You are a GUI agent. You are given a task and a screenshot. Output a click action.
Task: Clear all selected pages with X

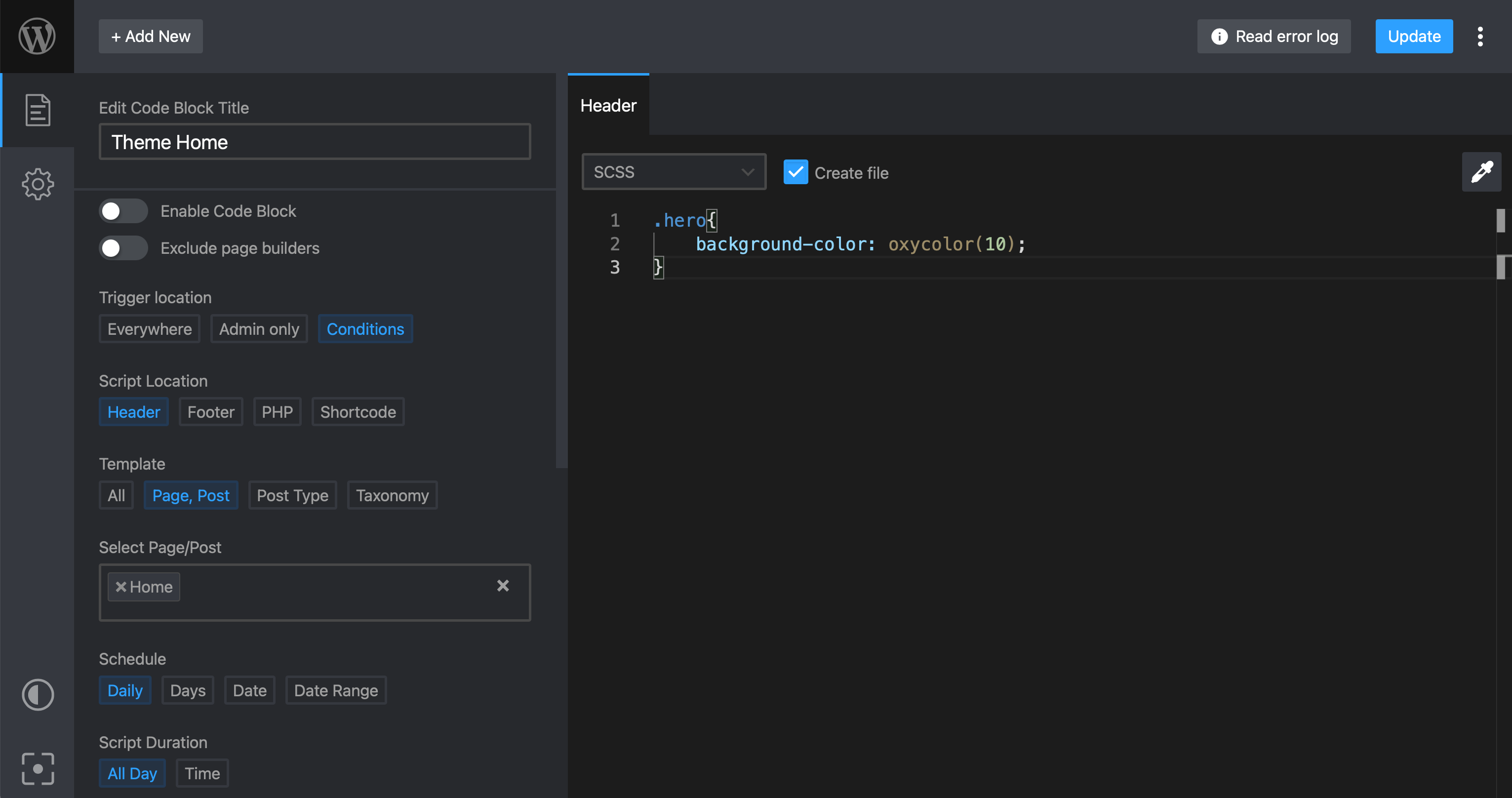503,586
